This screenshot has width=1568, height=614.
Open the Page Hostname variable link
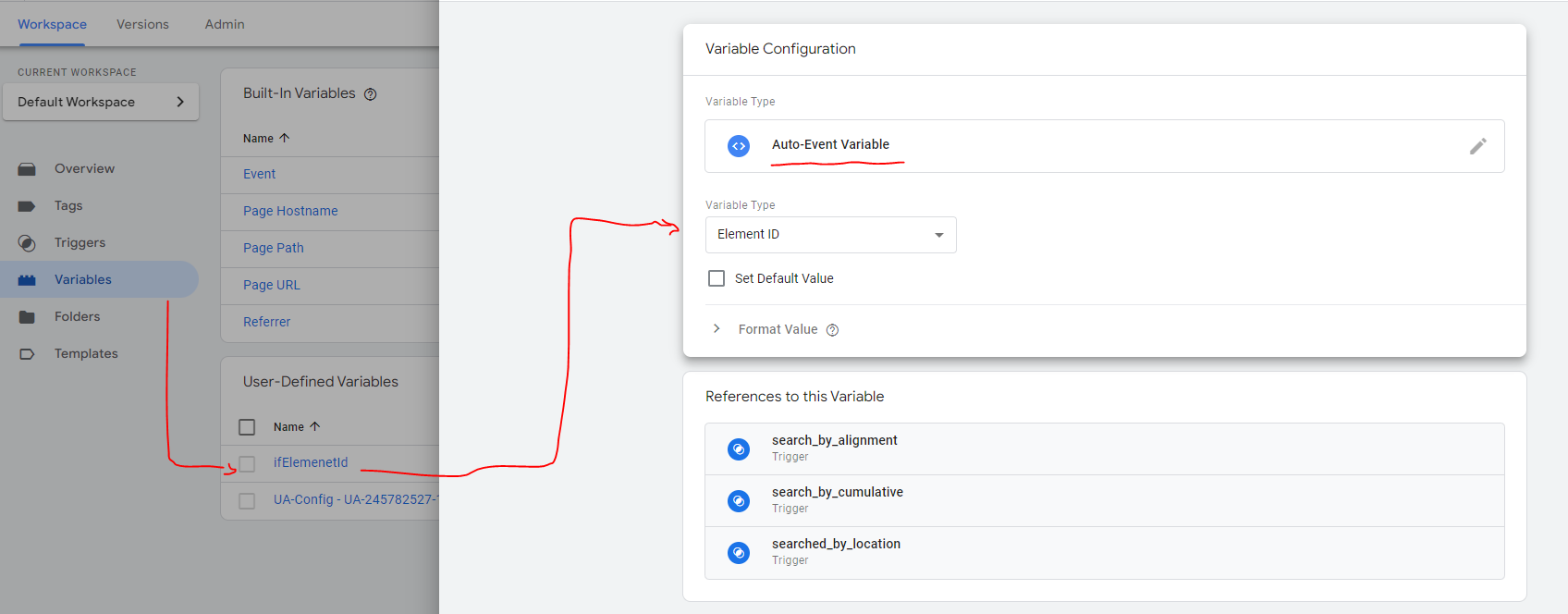coord(290,211)
